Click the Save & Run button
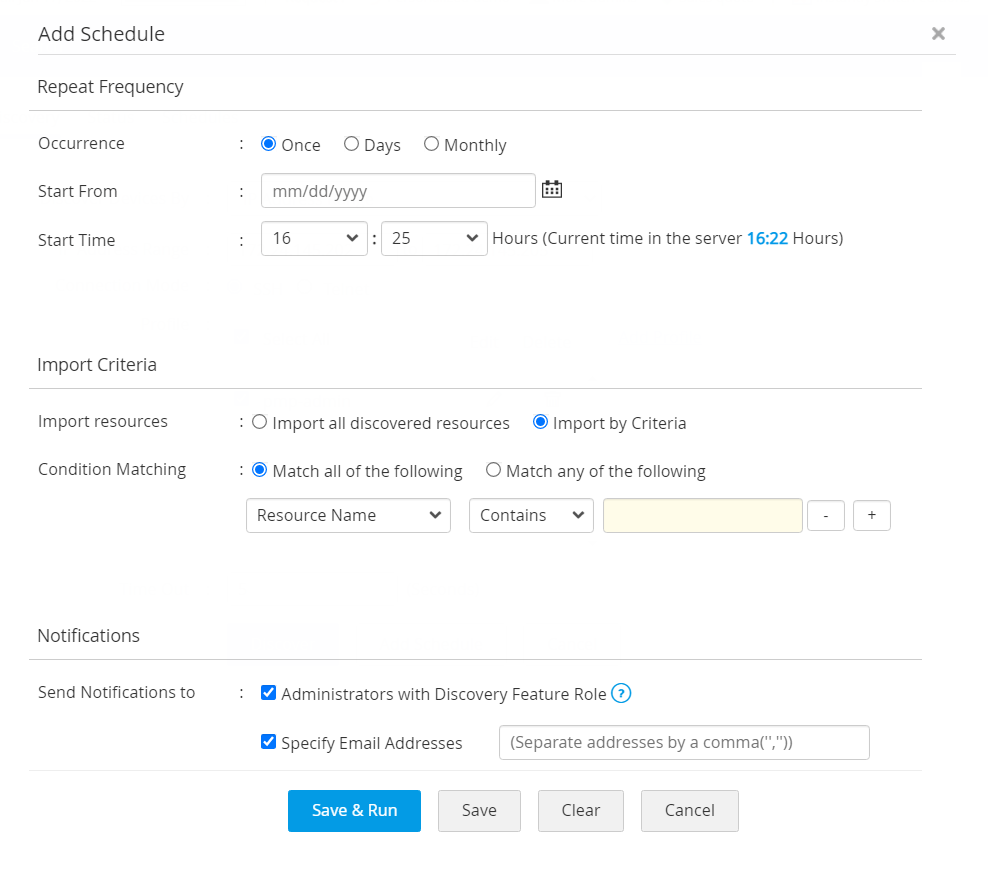The width and height of the screenshot is (988, 875). (354, 810)
